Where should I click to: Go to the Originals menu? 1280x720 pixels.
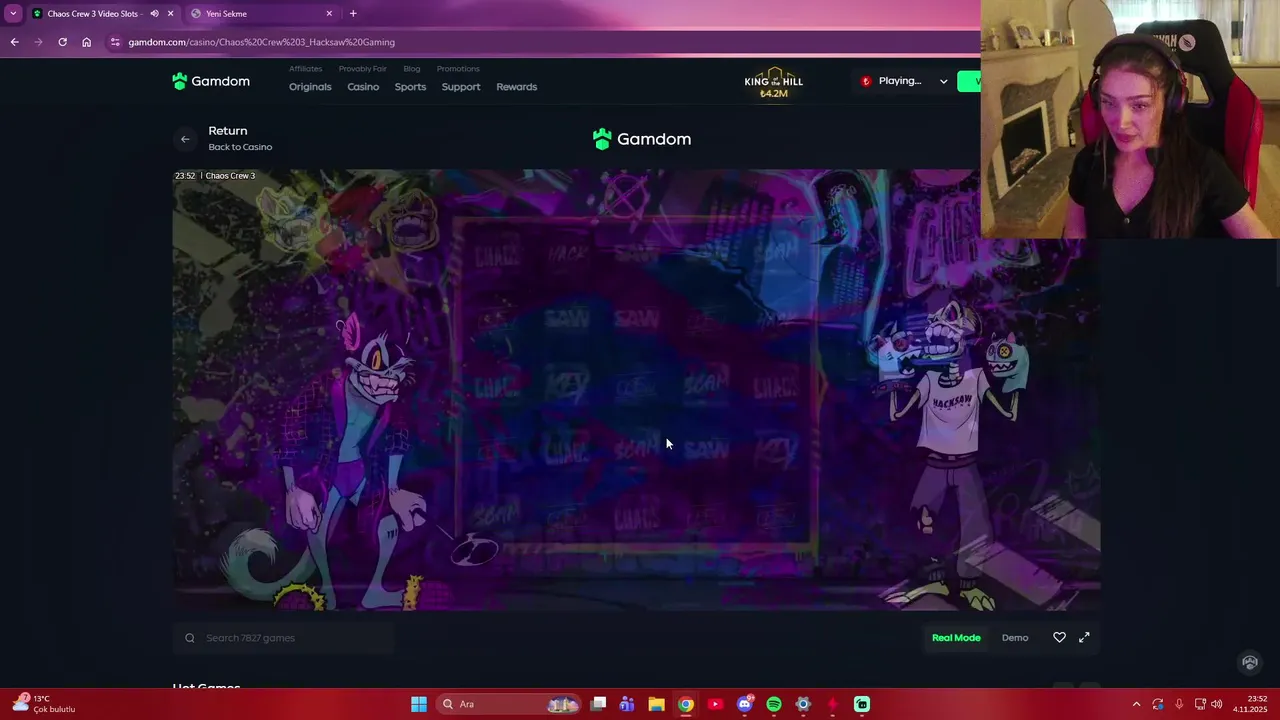coord(310,87)
